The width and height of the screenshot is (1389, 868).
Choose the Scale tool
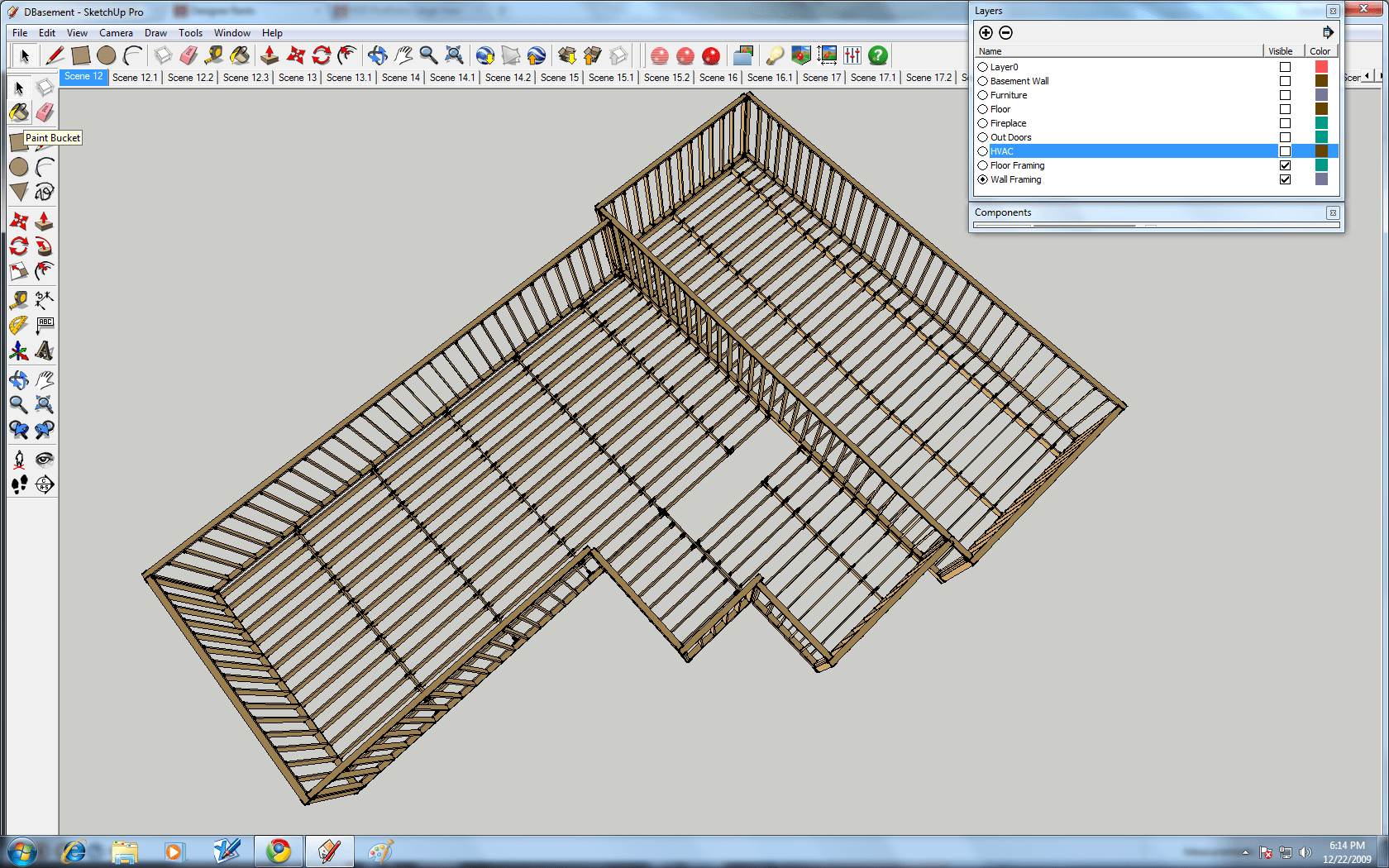[x=19, y=271]
